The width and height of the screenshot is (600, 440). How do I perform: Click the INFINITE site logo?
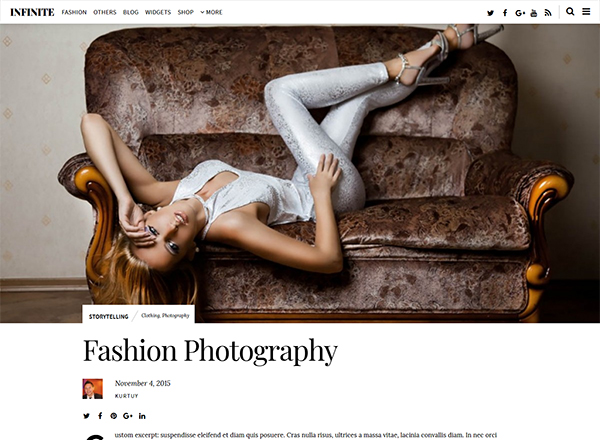tap(32, 12)
